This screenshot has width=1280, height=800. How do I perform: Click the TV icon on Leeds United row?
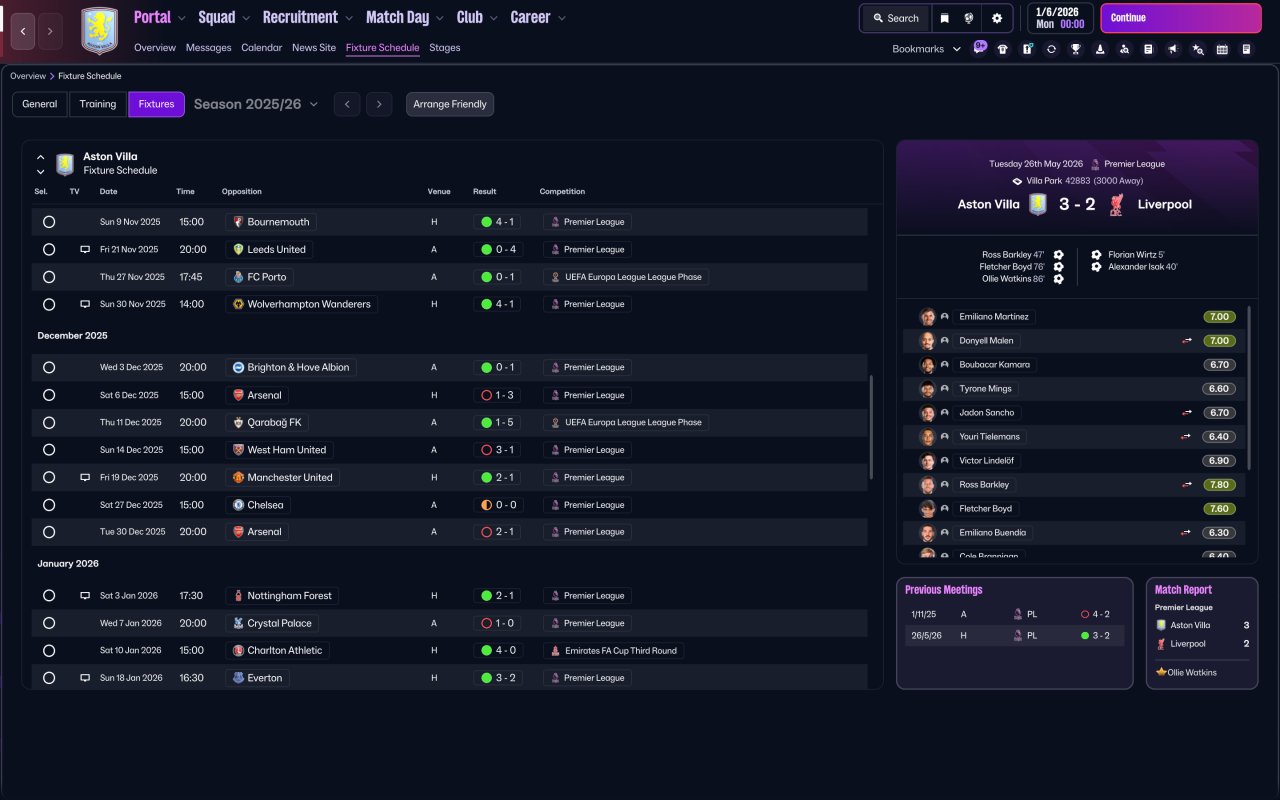pos(85,250)
